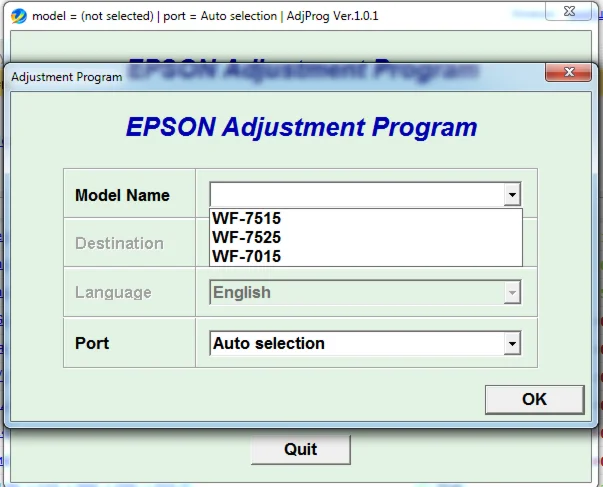Viewport: 603px width, 487px height.
Task: Open the disabled Language dropdown arrow
Action: pos(511,293)
